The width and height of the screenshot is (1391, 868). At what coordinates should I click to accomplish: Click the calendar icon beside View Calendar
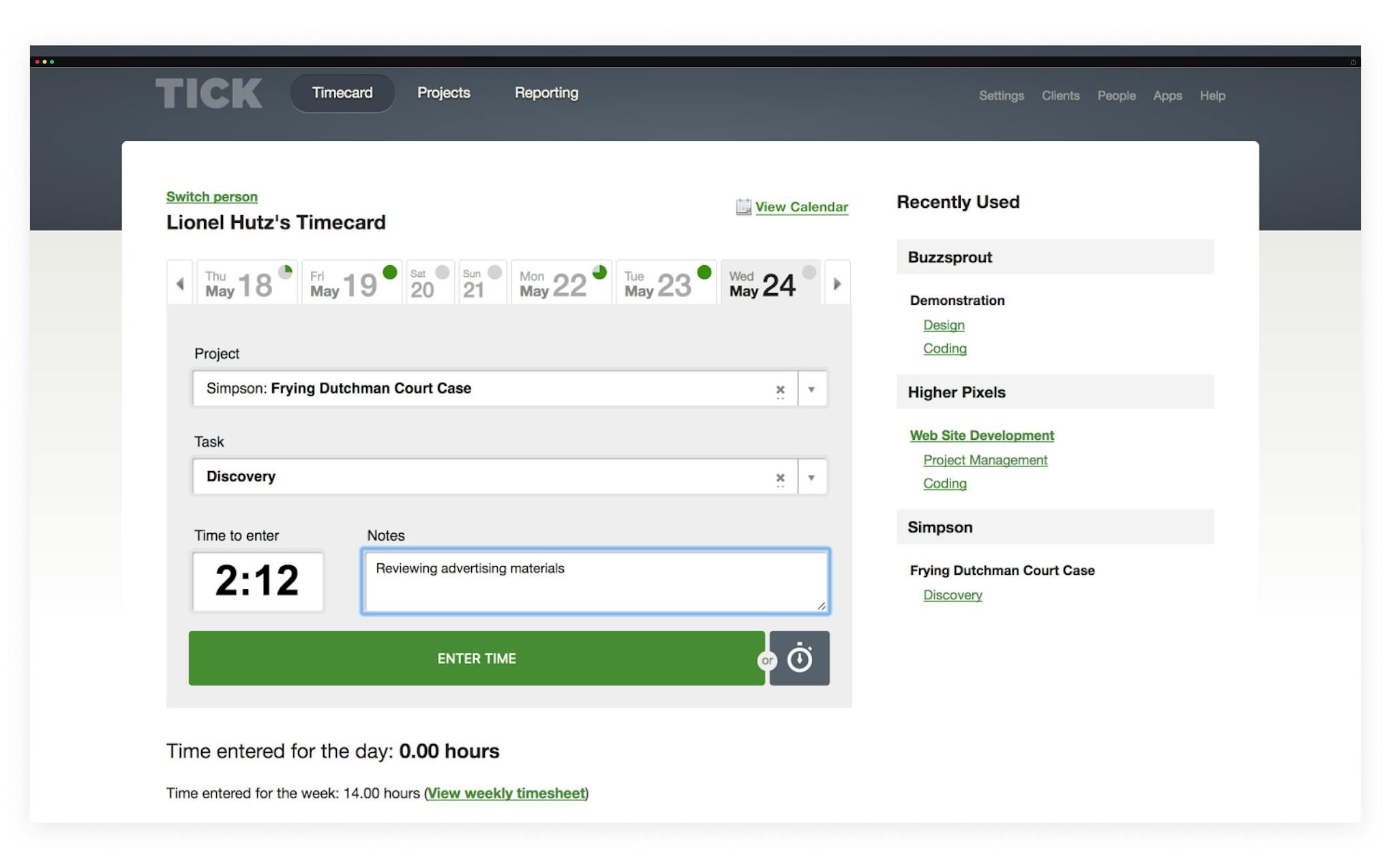coord(743,207)
